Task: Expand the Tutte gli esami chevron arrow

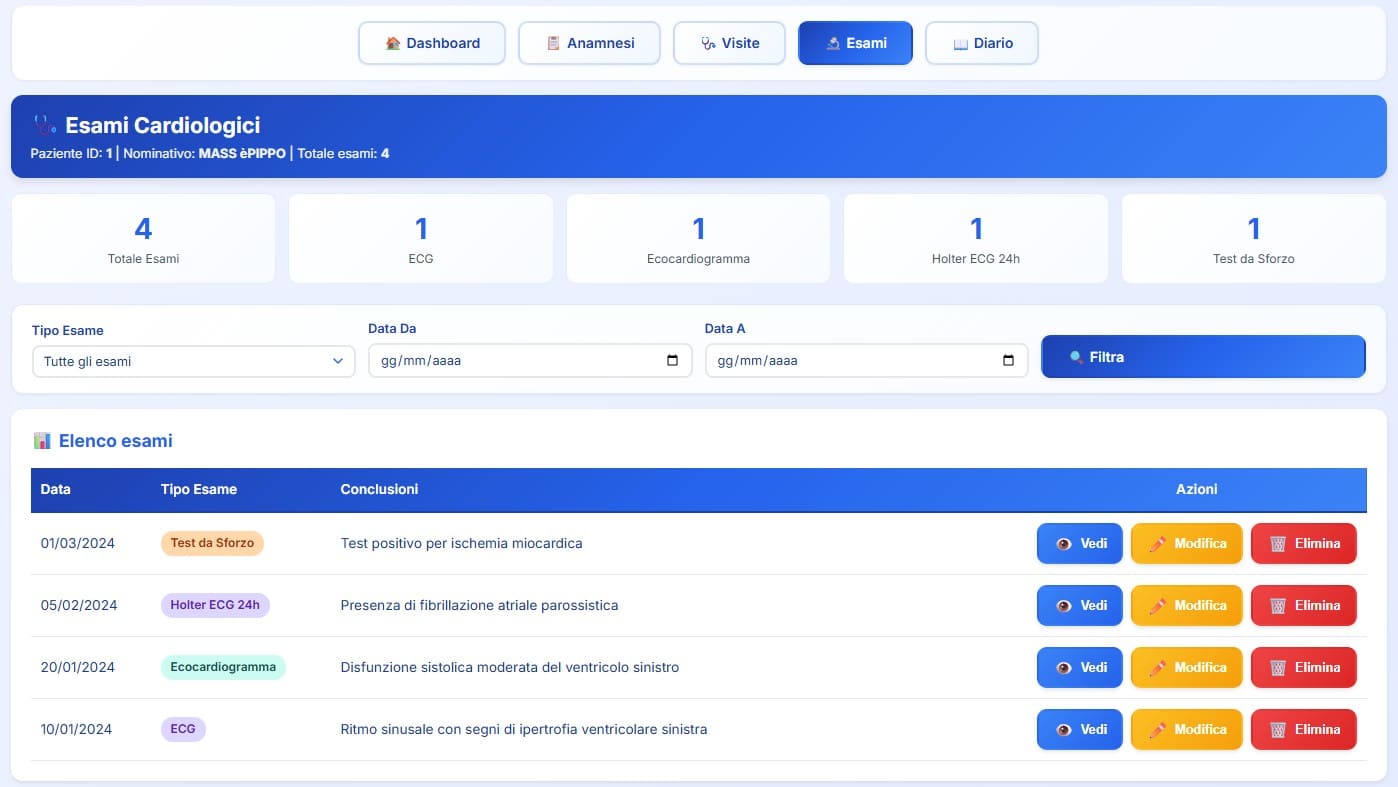Action: (338, 361)
